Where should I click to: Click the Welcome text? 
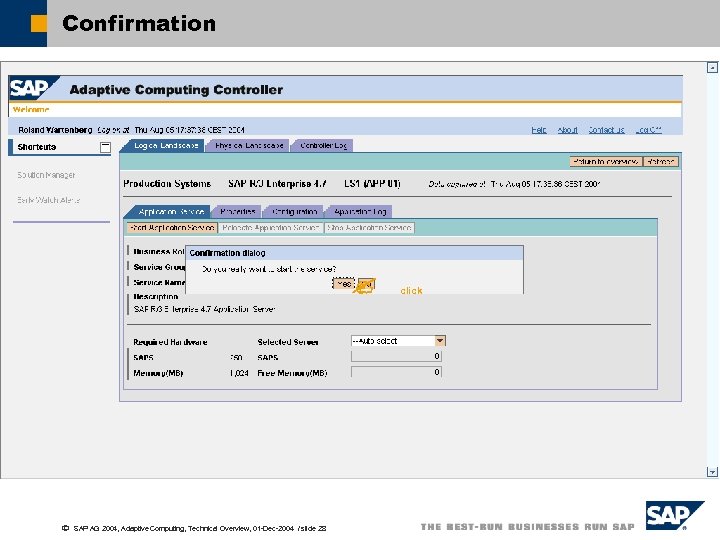pos(31,110)
